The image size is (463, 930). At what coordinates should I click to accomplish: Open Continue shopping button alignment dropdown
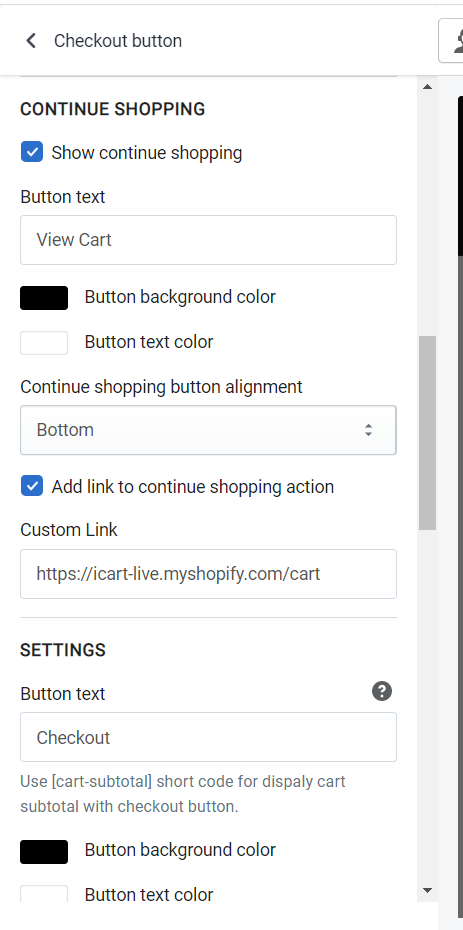coord(208,430)
